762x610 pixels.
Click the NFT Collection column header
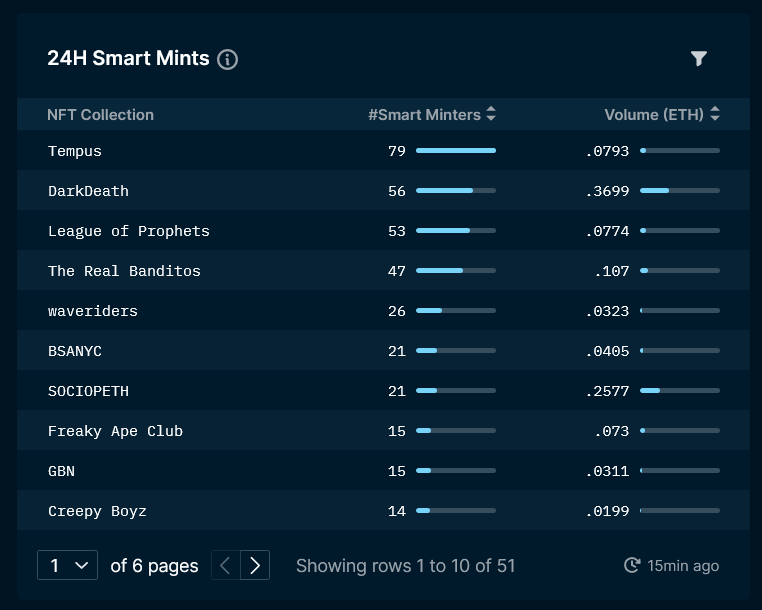[x=101, y=115]
